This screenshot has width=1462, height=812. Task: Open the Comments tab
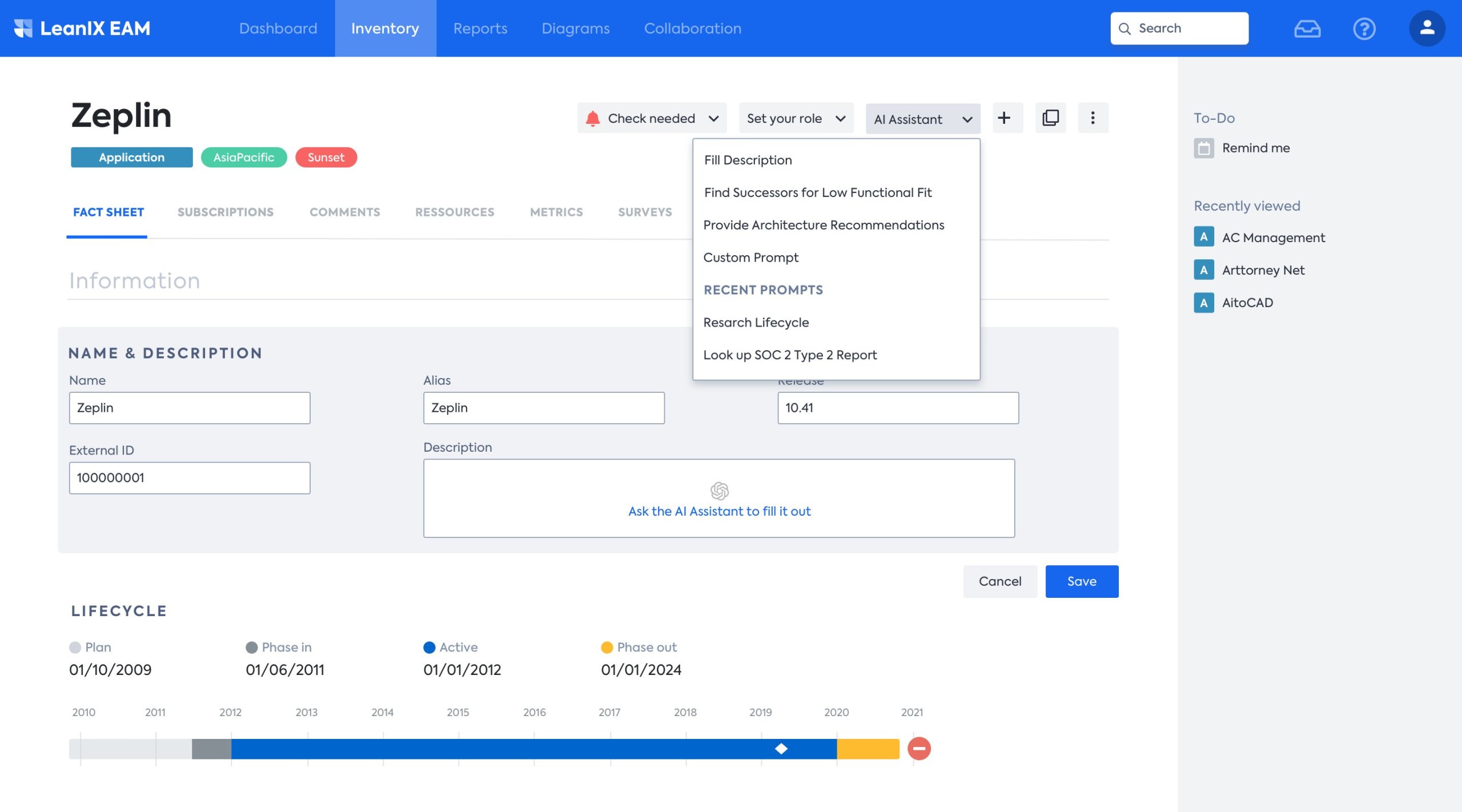tap(344, 212)
